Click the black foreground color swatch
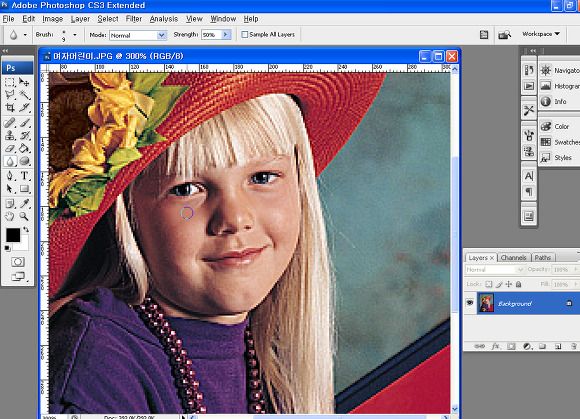 click(13, 235)
